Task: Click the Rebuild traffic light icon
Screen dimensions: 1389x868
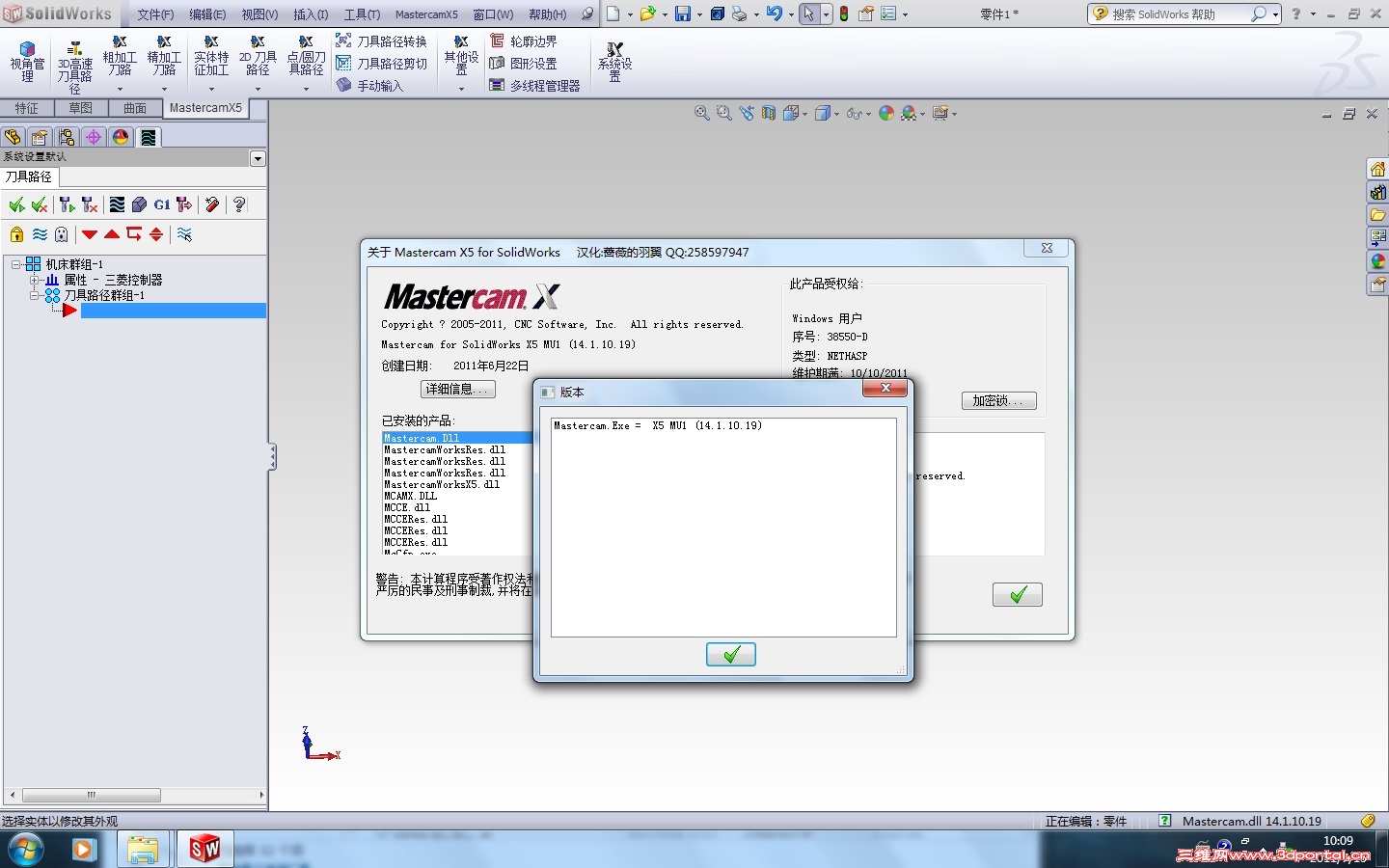Action: [x=844, y=14]
